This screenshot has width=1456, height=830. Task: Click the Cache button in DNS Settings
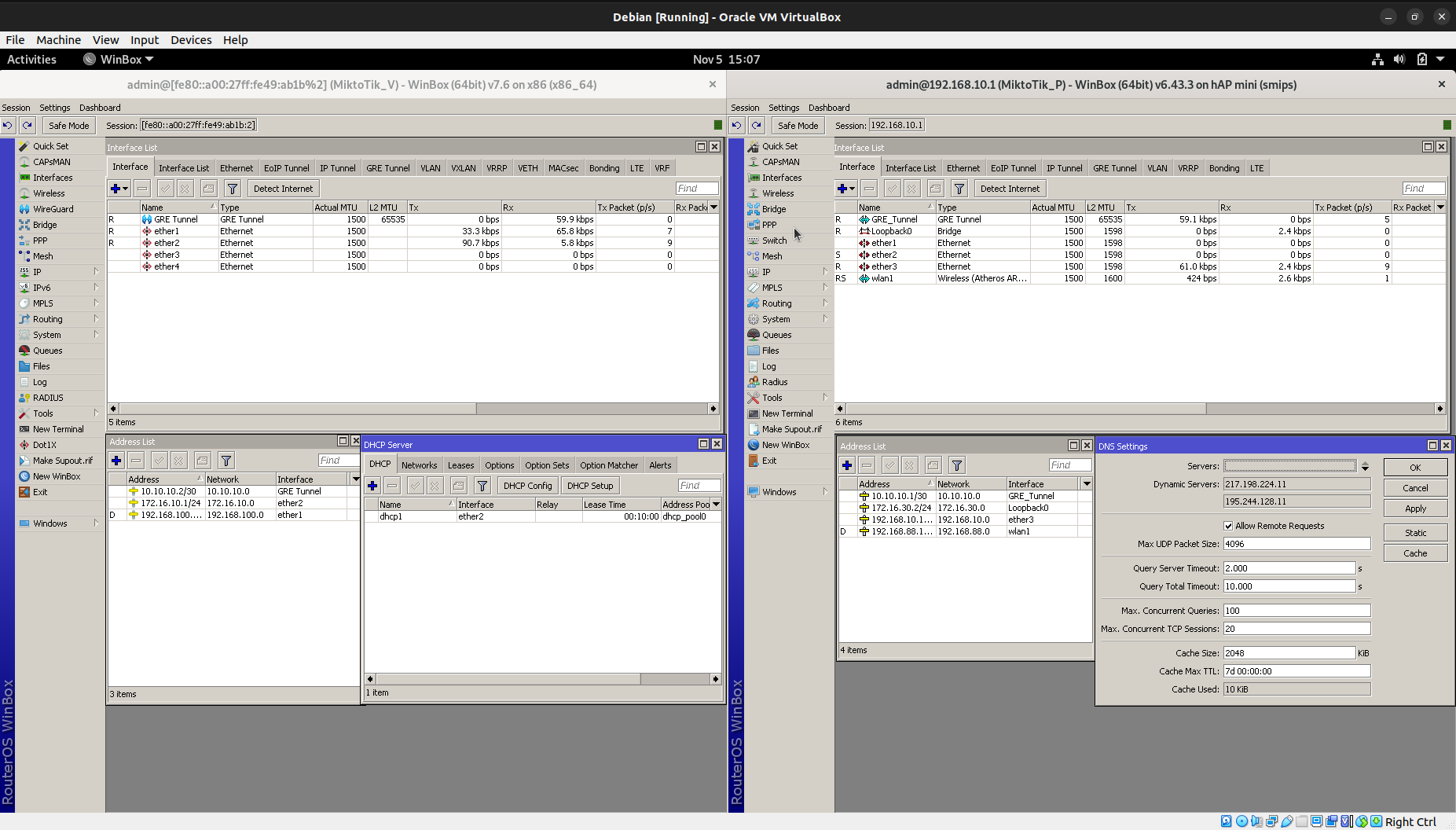click(x=1415, y=553)
